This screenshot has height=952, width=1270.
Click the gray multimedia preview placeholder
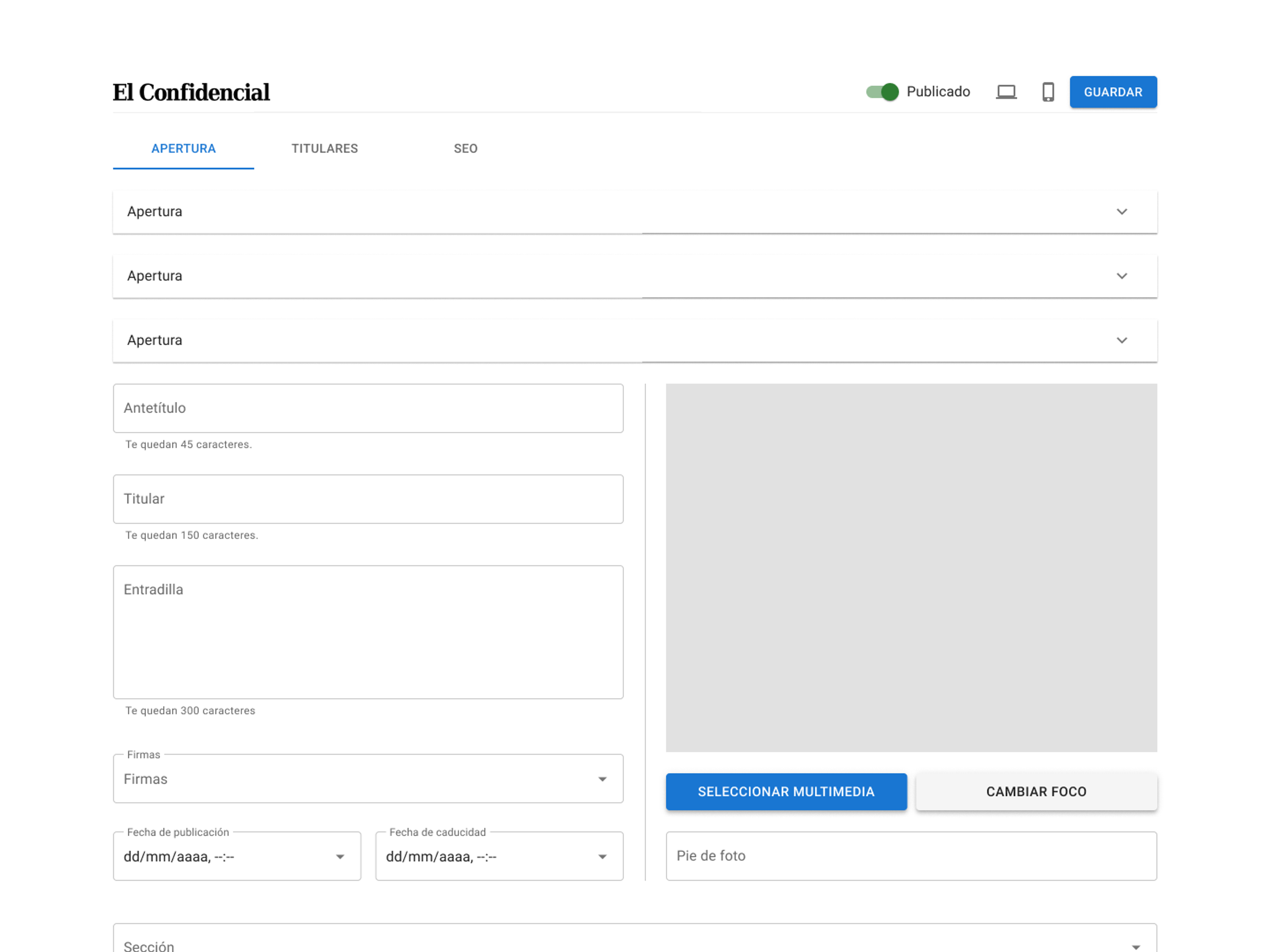pos(911,567)
